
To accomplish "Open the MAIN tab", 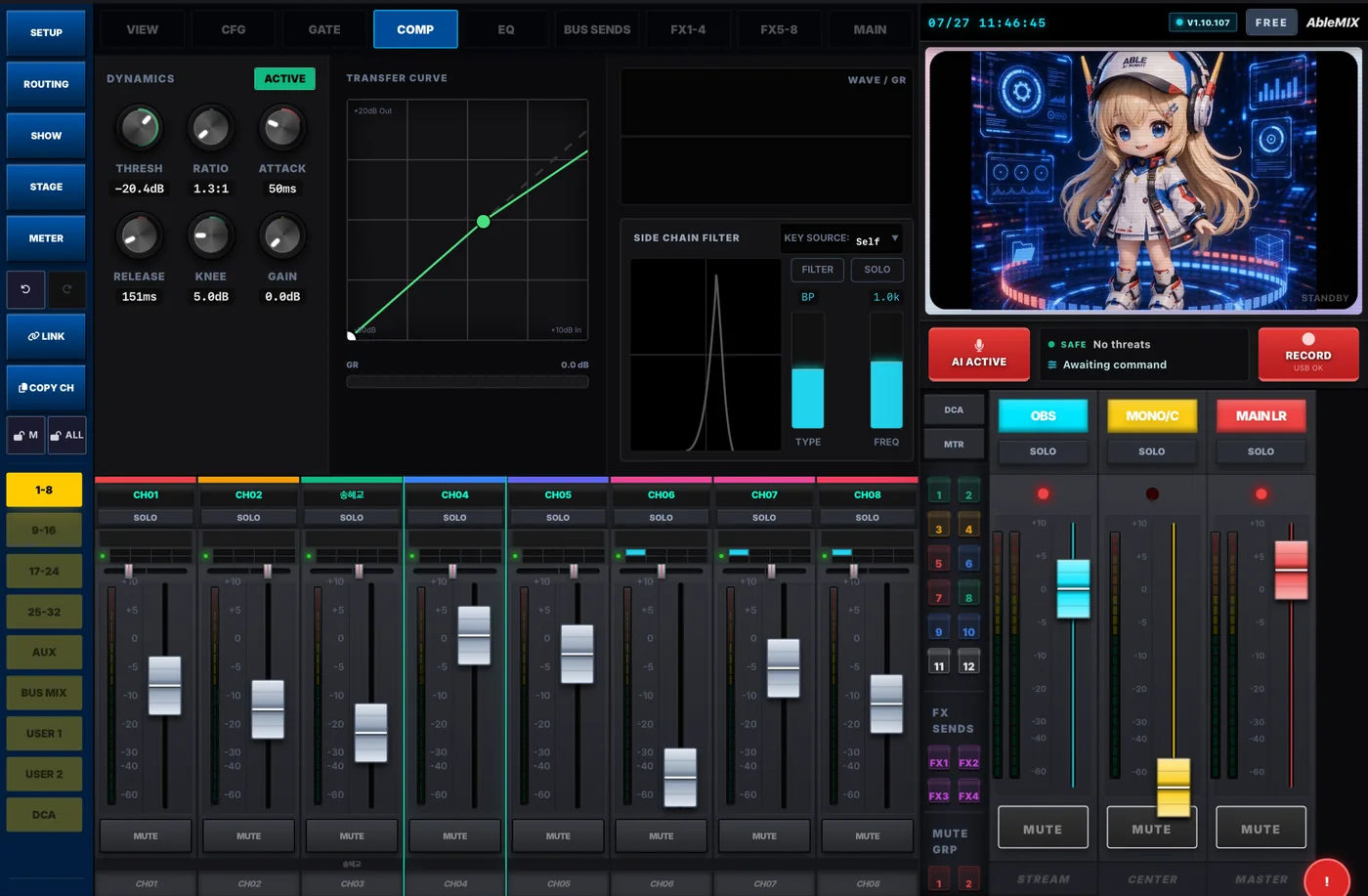I will click(870, 29).
